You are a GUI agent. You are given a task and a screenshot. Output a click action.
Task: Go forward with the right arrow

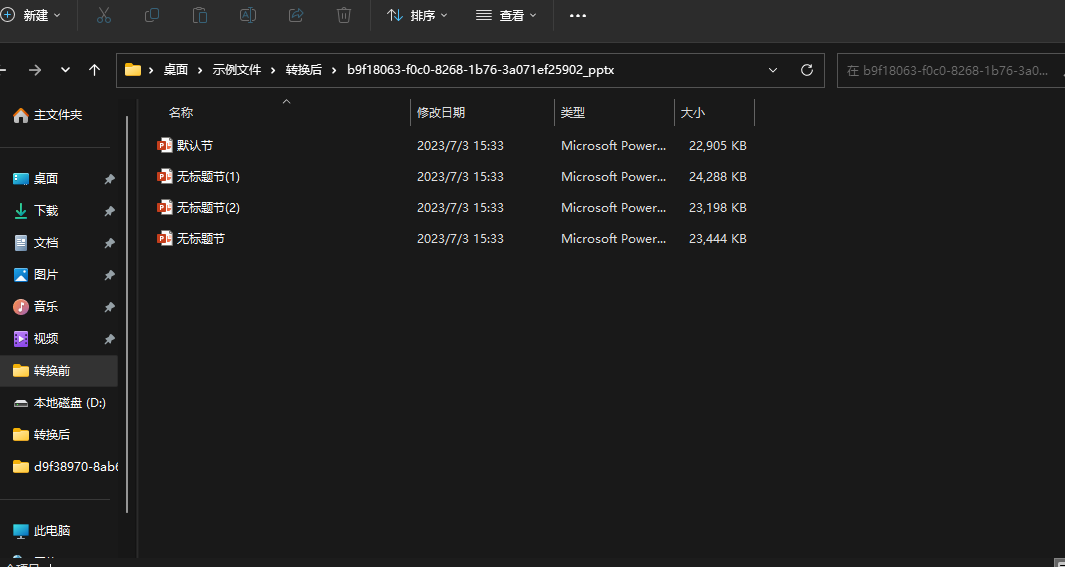pos(35,70)
